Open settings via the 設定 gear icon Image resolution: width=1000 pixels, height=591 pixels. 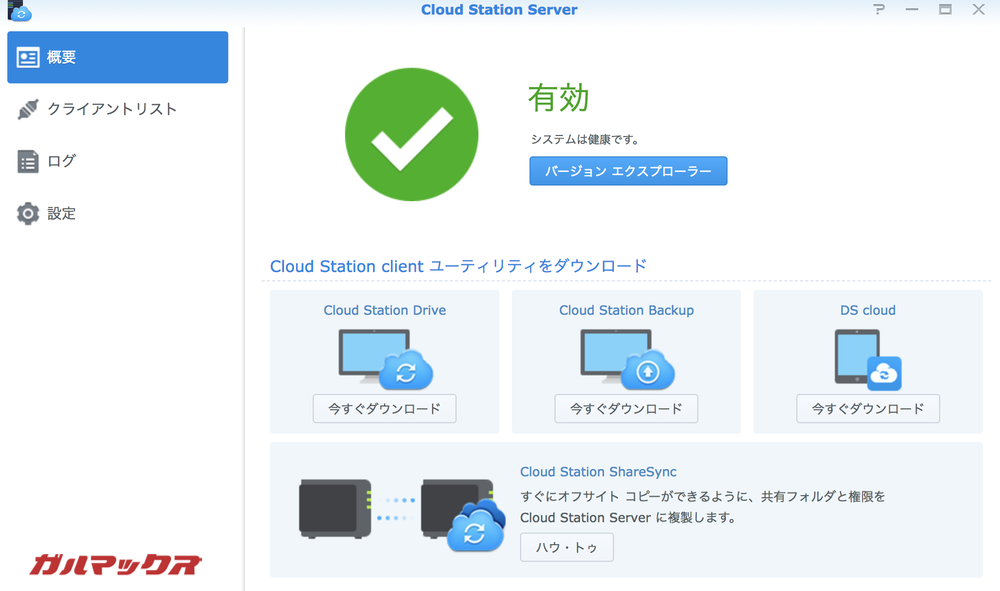pos(30,213)
